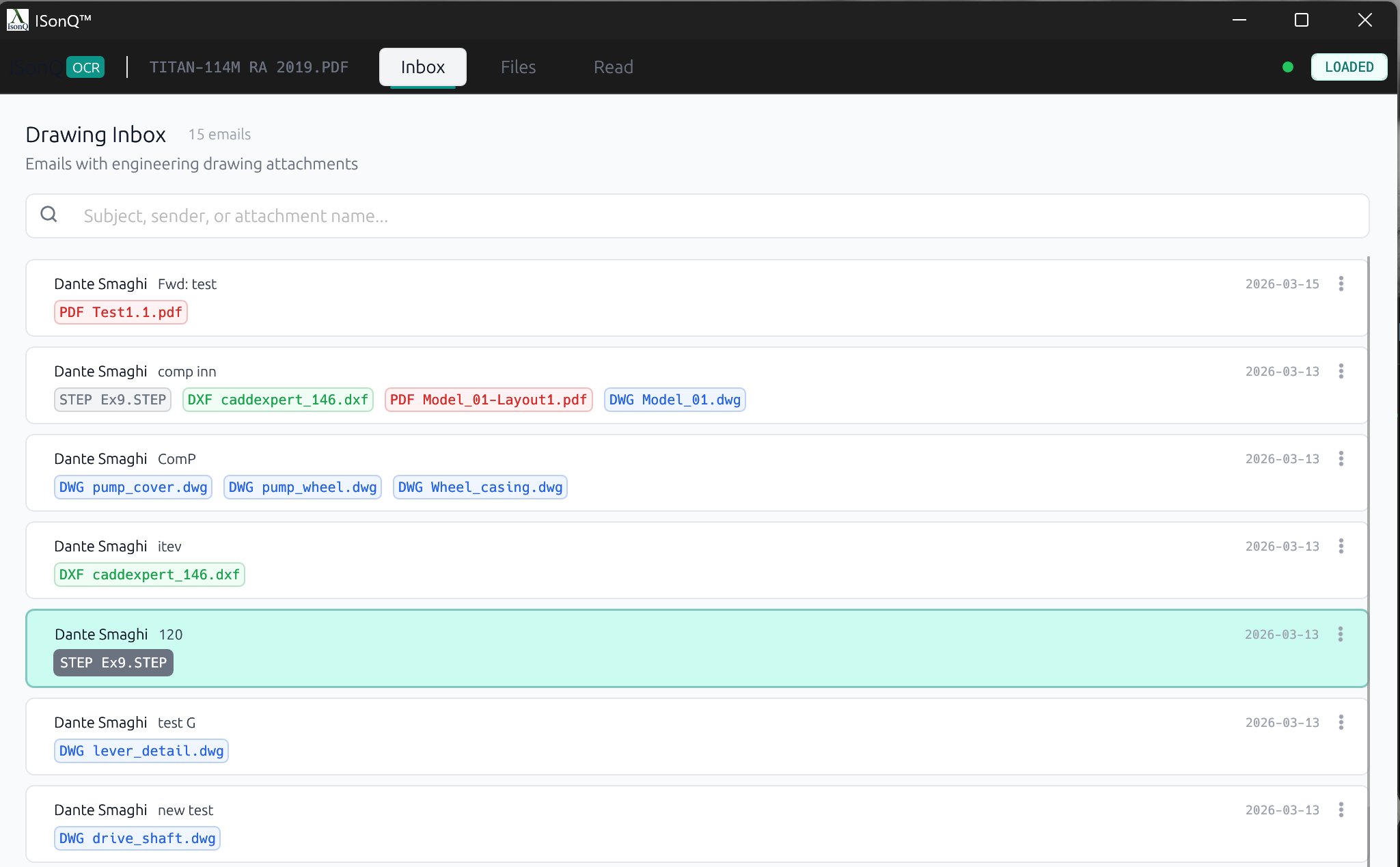Open the three-dot menu for the 'test G' email
This screenshot has width=1400, height=867.
tap(1341, 722)
